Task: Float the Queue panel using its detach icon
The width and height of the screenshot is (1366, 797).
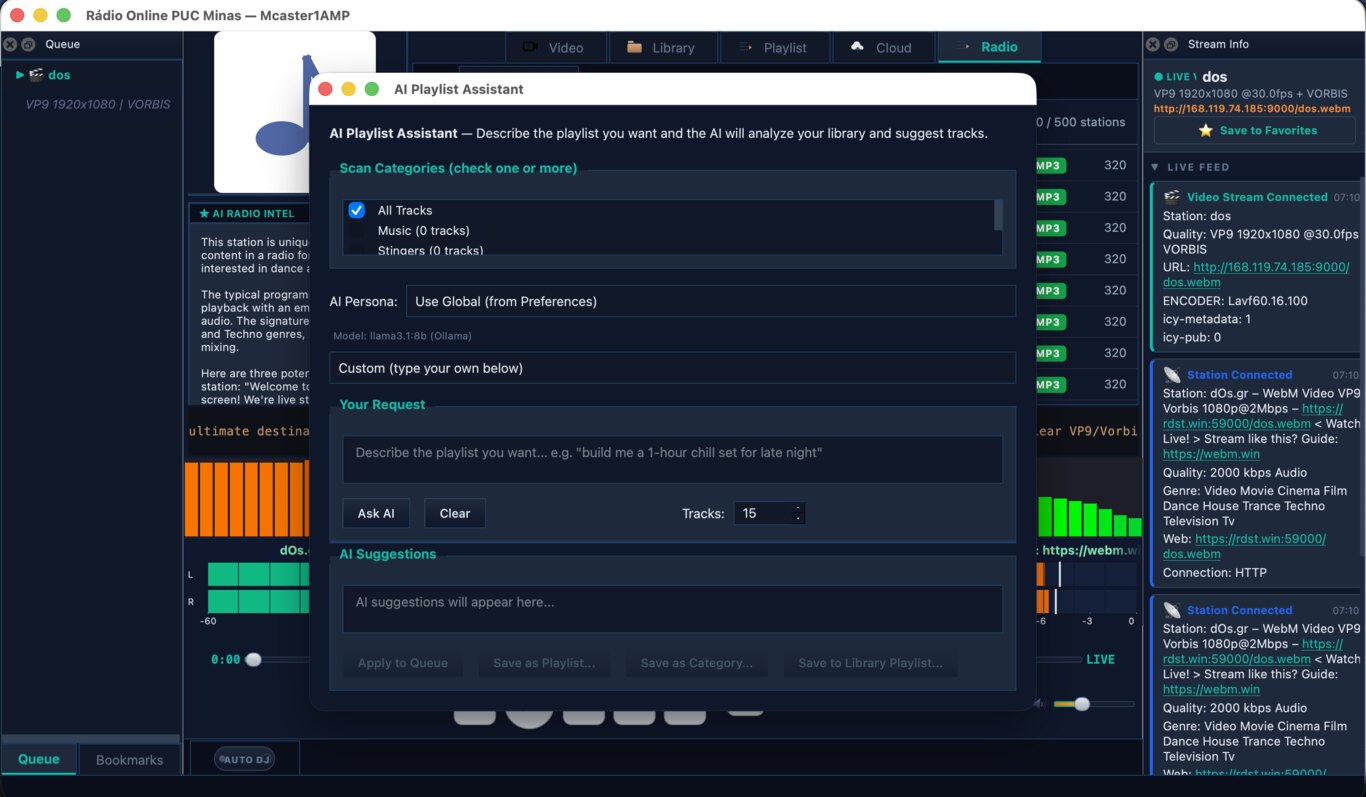Action: point(28,44)
